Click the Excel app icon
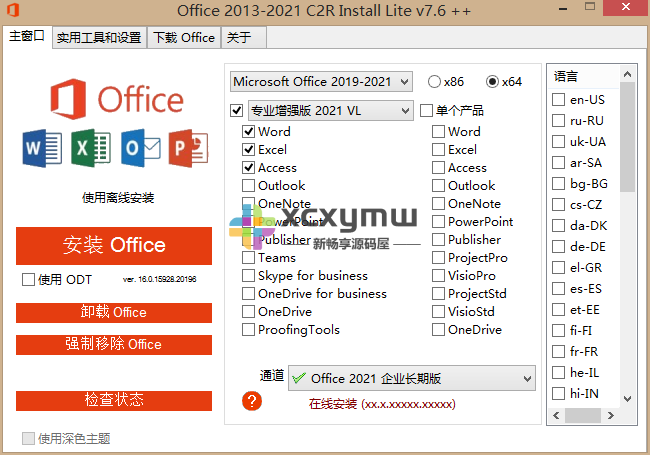The image size is (650, 455). coord(91,148)
